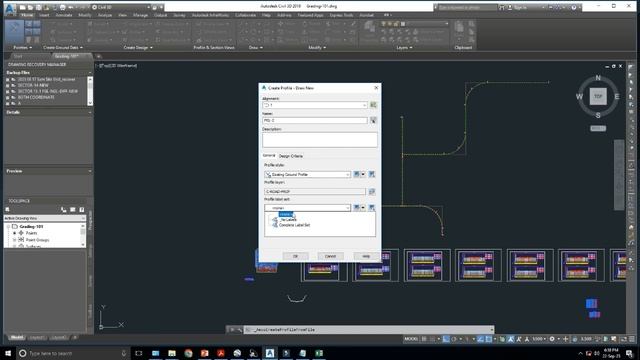Screen dimensions: 640x360
Task: Collapse Grading-101 tree node in Toolspace
Action: (x=8, y=226)
